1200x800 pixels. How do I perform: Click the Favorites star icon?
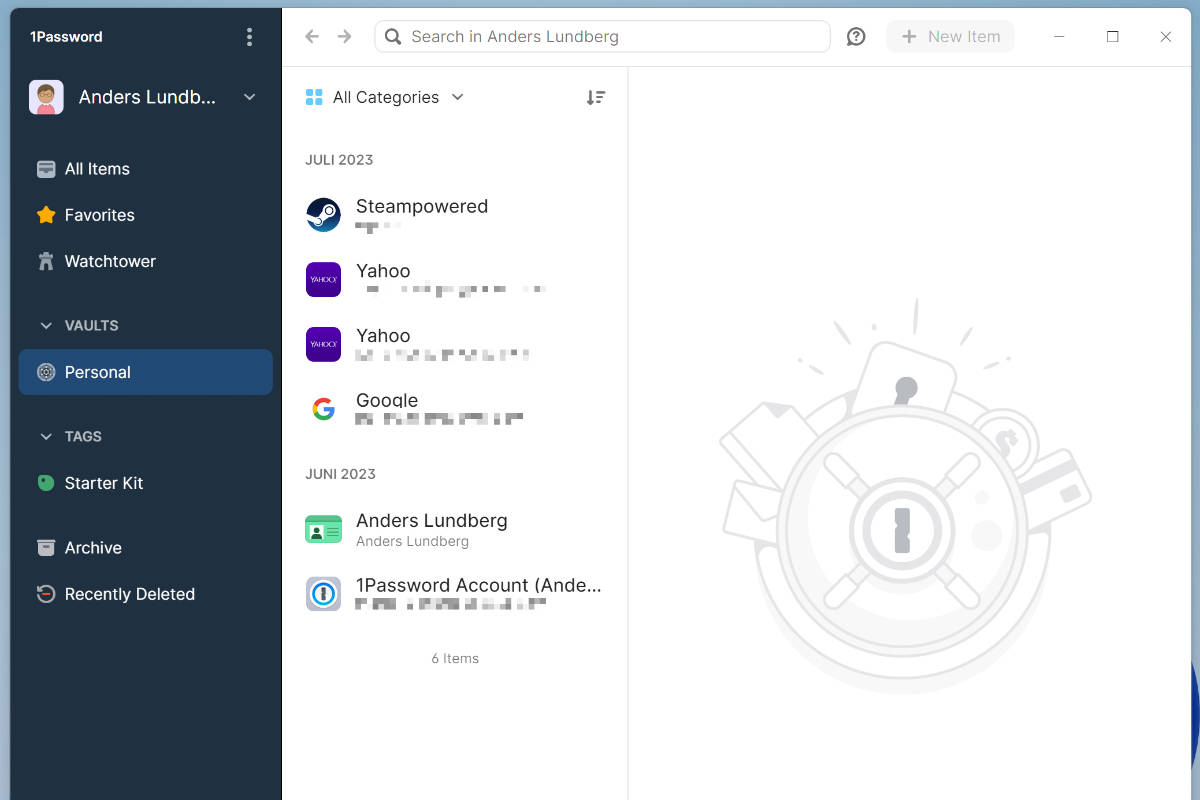(46, 214)
